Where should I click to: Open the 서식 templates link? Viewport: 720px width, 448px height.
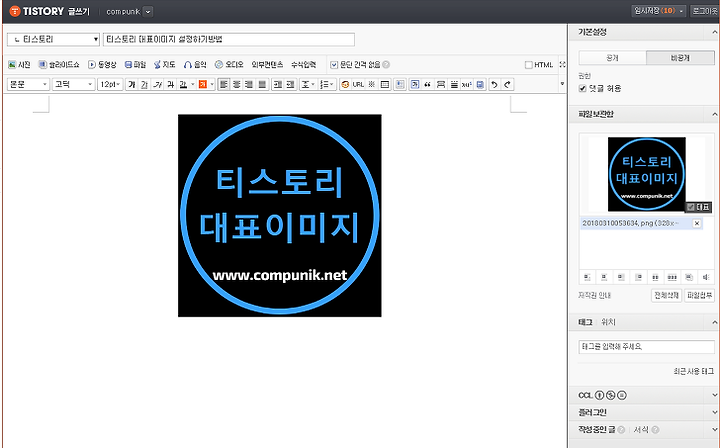(641, 430)
